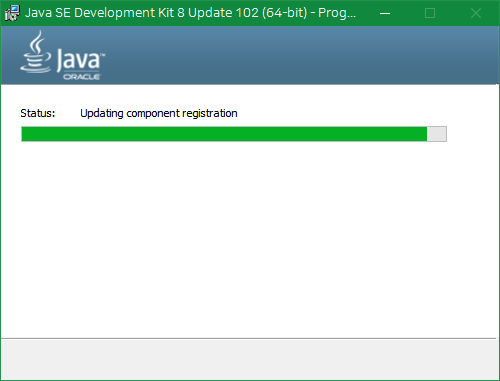Minimize the Java installer window

pos(385,13)
